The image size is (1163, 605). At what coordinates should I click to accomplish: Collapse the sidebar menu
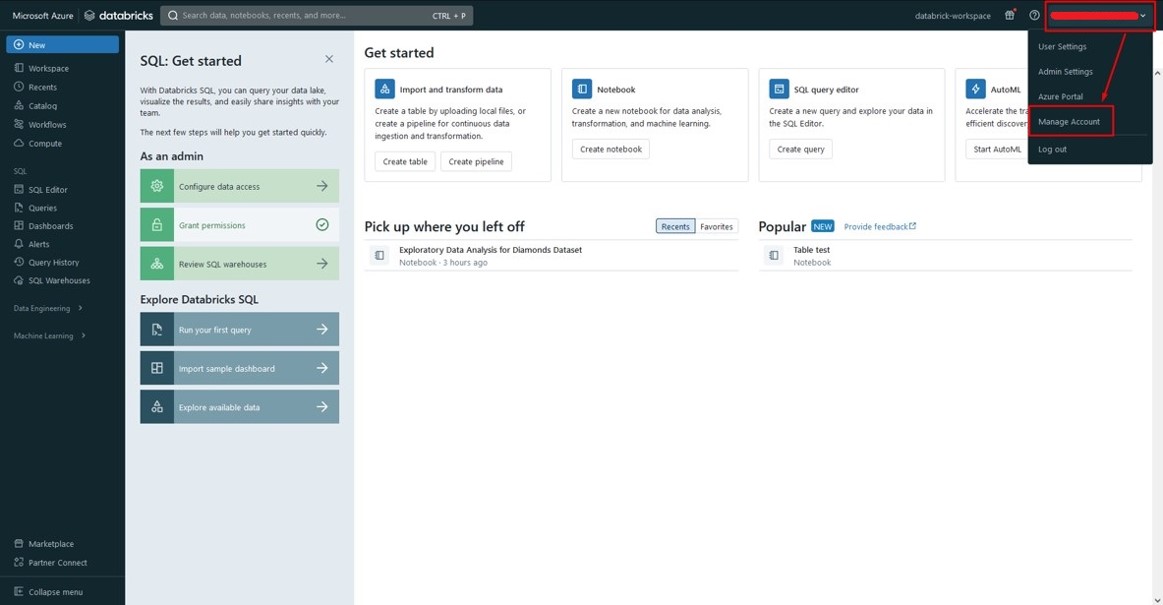(x=48, y=592)
